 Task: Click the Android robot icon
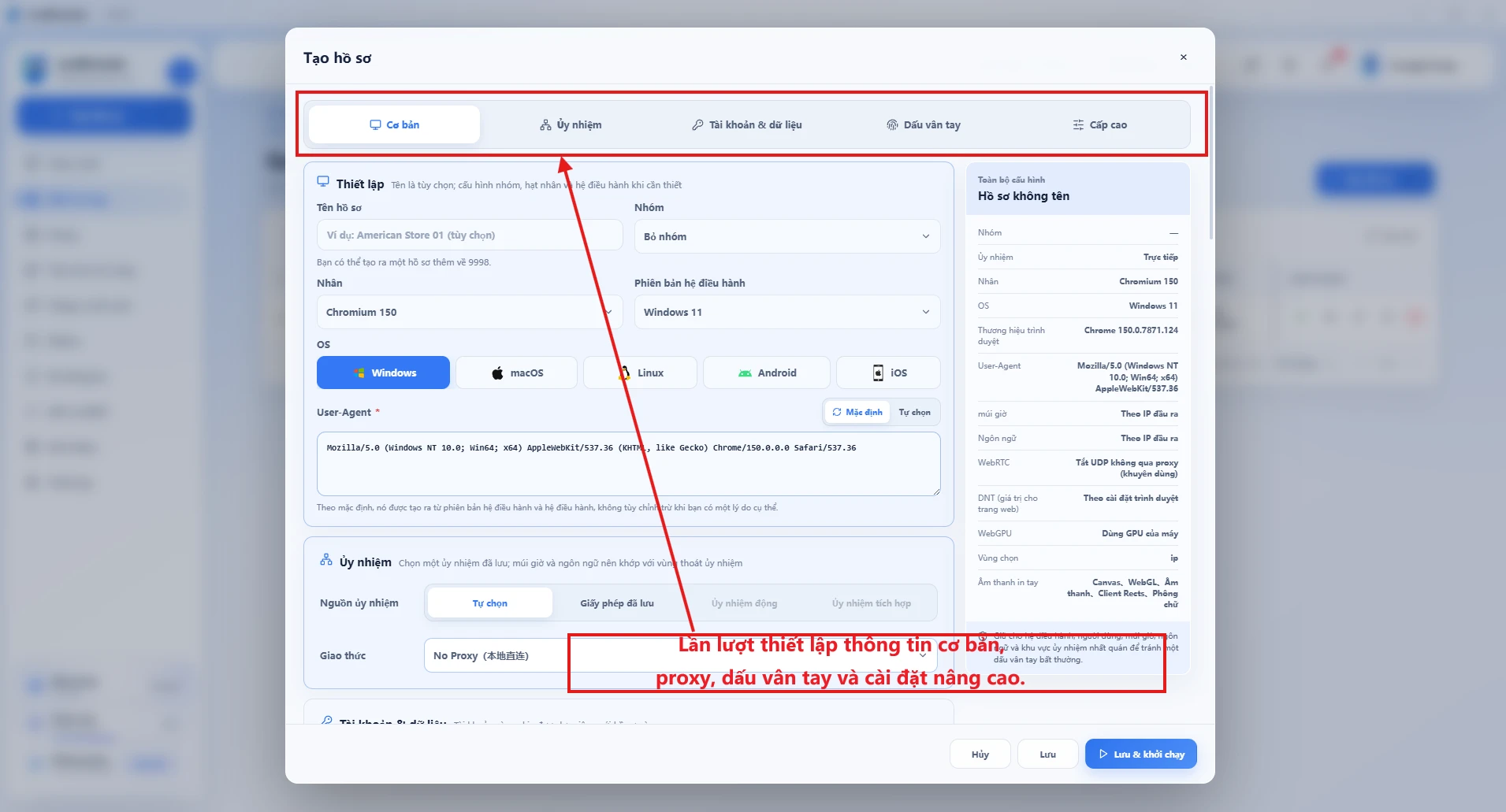[745, 373]
